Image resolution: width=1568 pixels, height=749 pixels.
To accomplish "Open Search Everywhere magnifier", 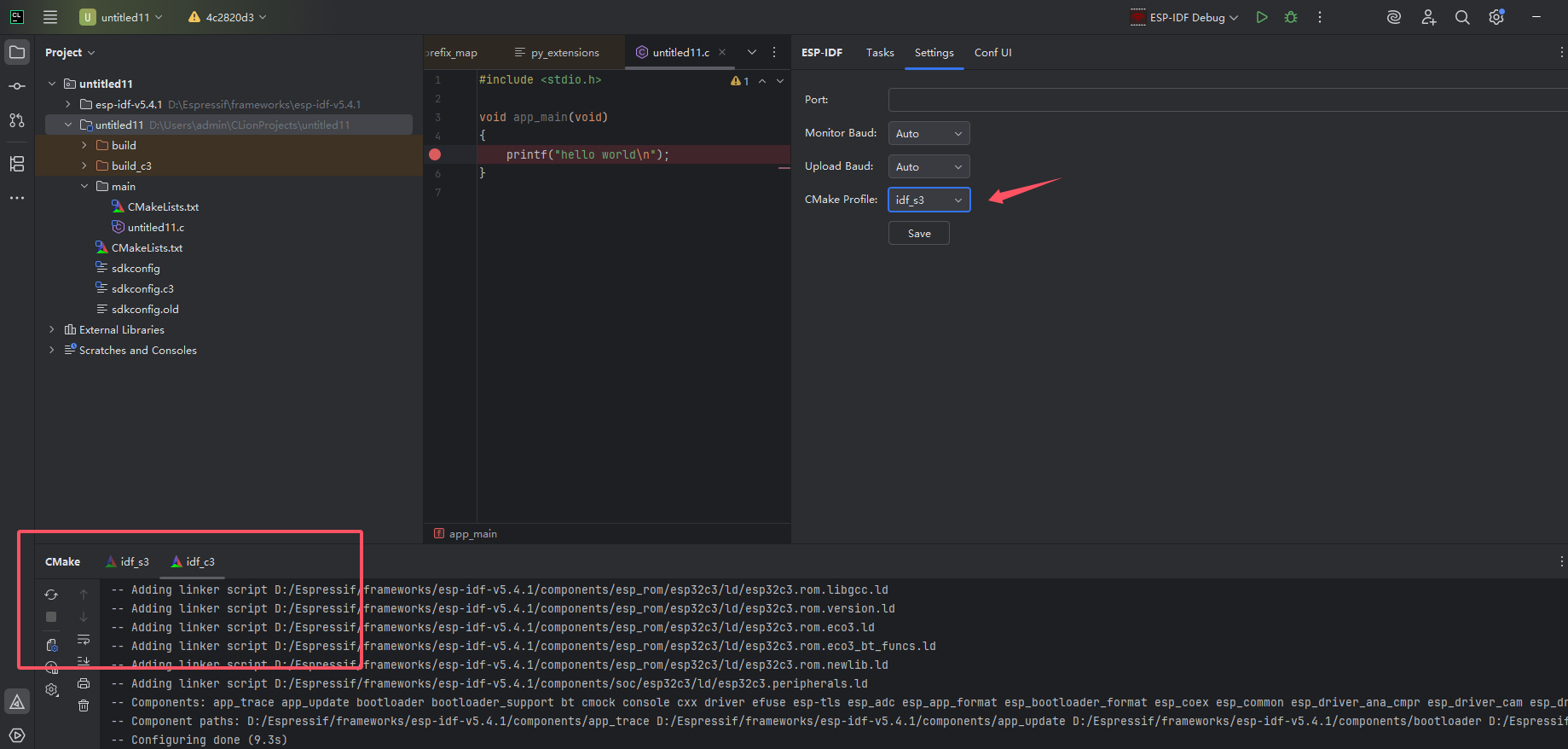I will (x=1462, y=17).
